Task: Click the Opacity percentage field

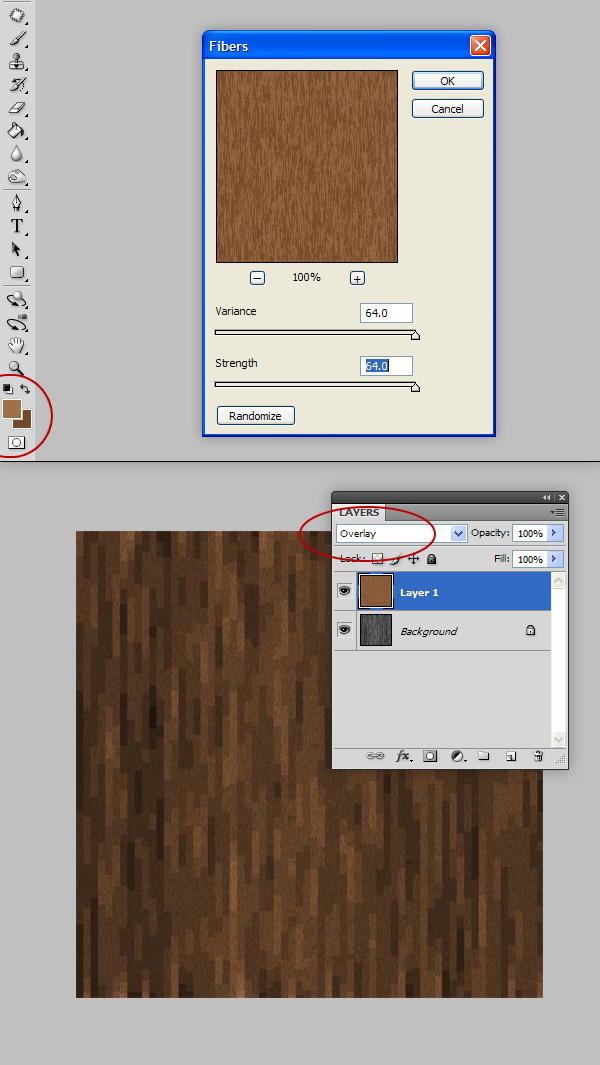Action: click(x=530, y=533)
